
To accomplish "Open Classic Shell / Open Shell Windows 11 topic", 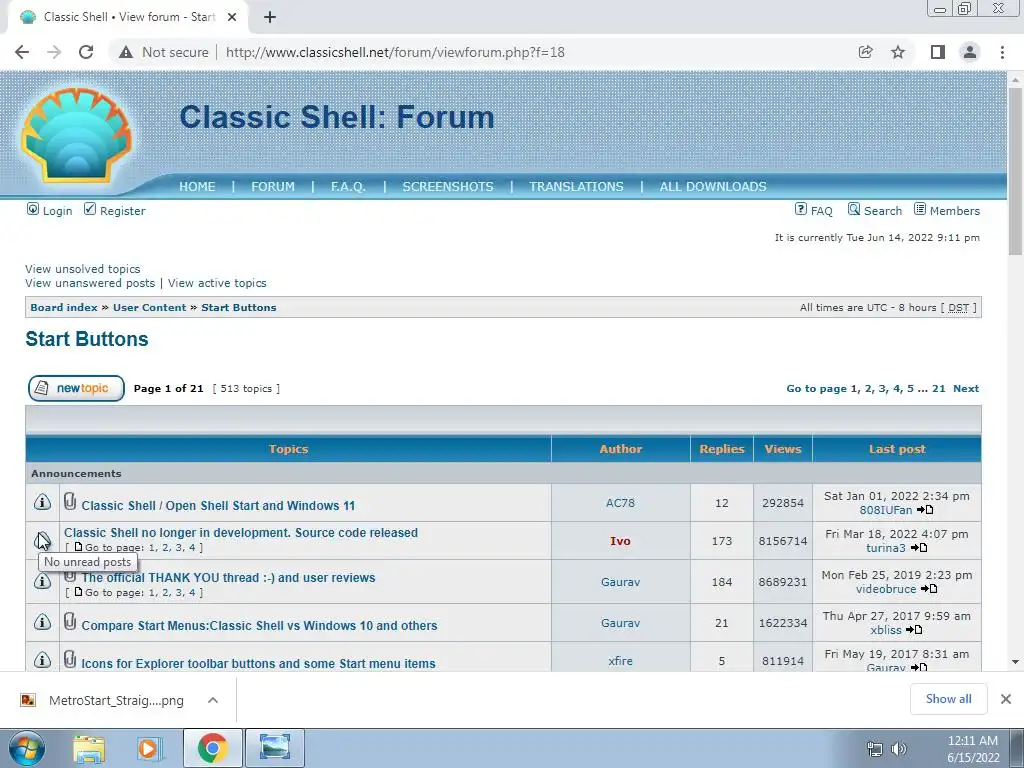I will pos(218,505).
